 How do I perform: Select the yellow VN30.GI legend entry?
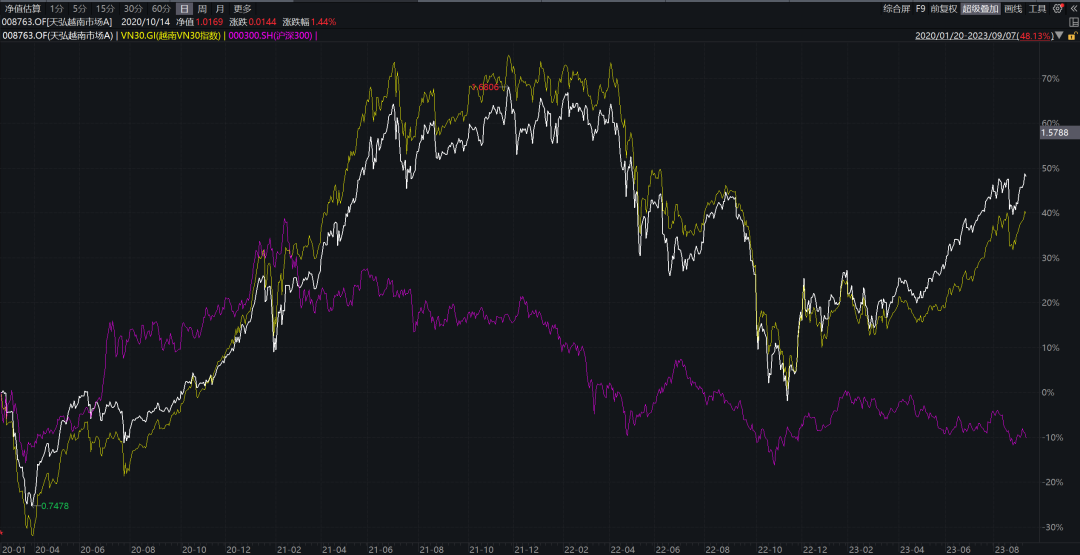(x=170, y=36)
